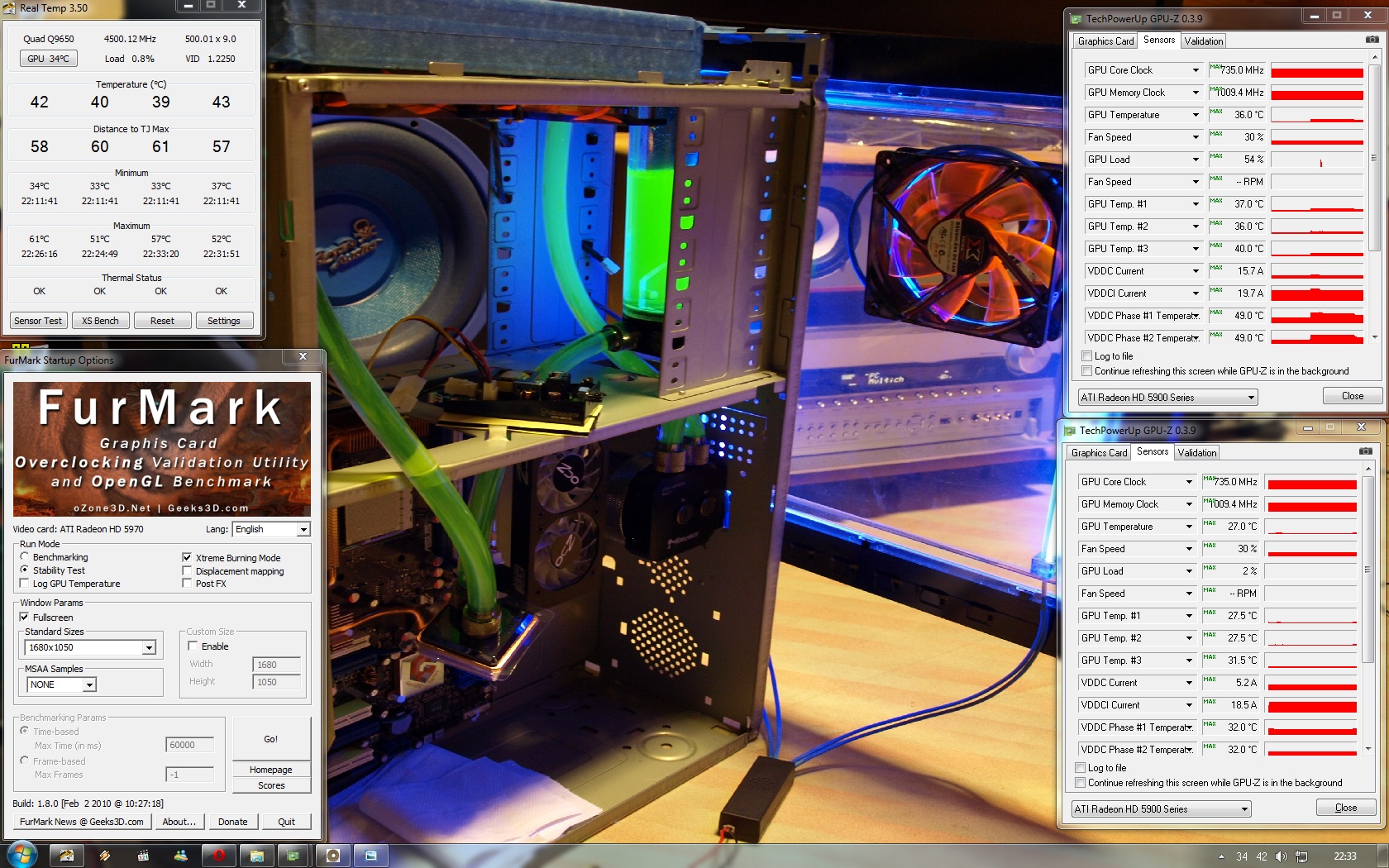Start FurMark with the Go! button
Screen dimensions: 1389x868
271,738
